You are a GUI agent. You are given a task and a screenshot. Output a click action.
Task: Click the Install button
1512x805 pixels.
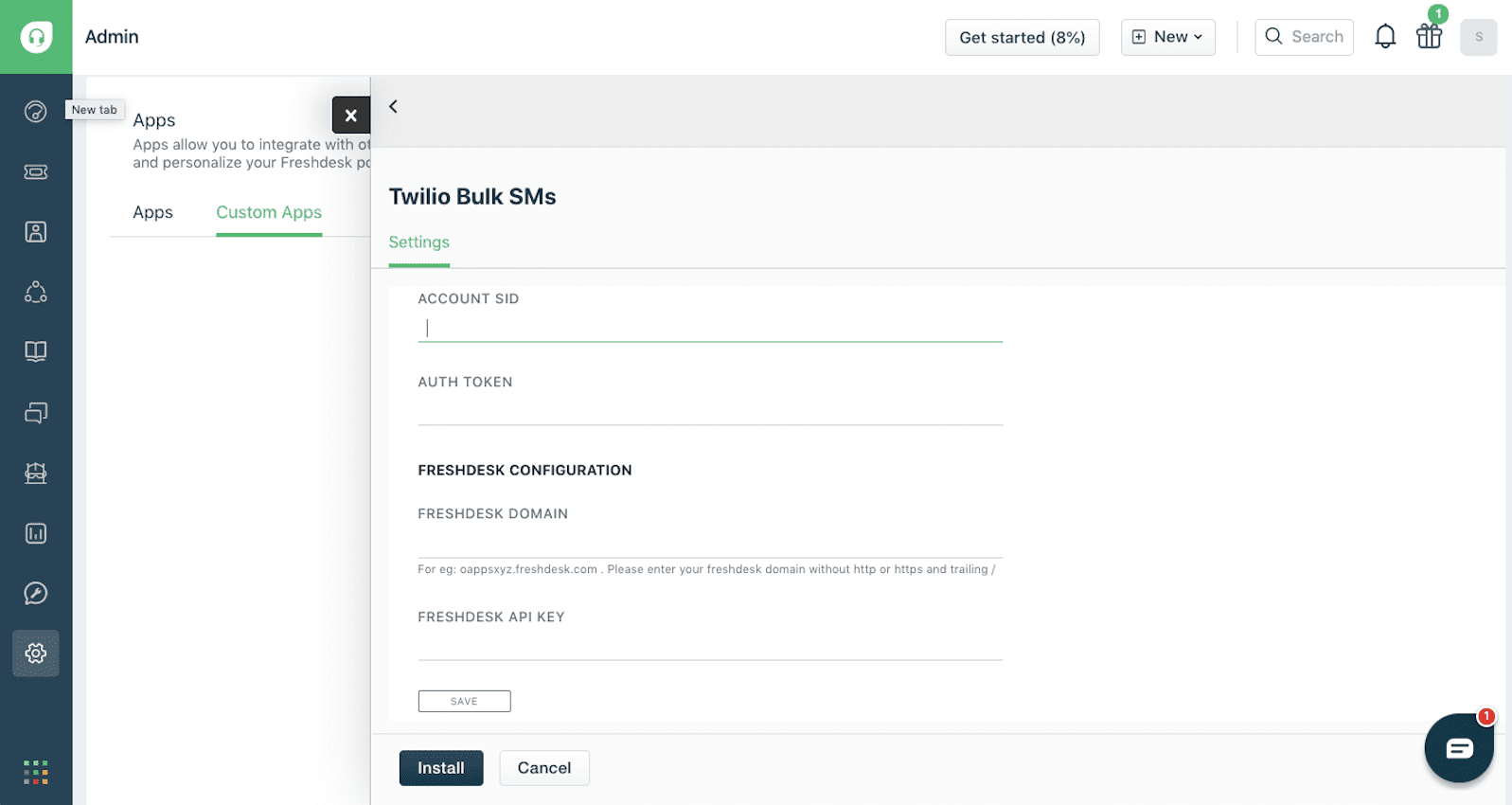(441, 768)
